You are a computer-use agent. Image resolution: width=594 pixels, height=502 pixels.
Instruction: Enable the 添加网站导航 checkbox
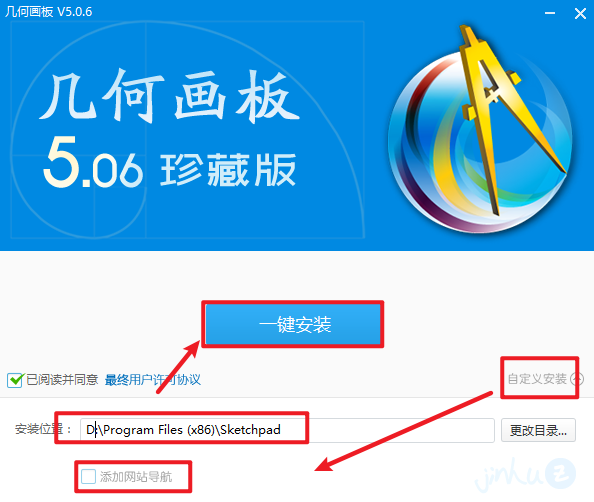click(x=88, y=477)
